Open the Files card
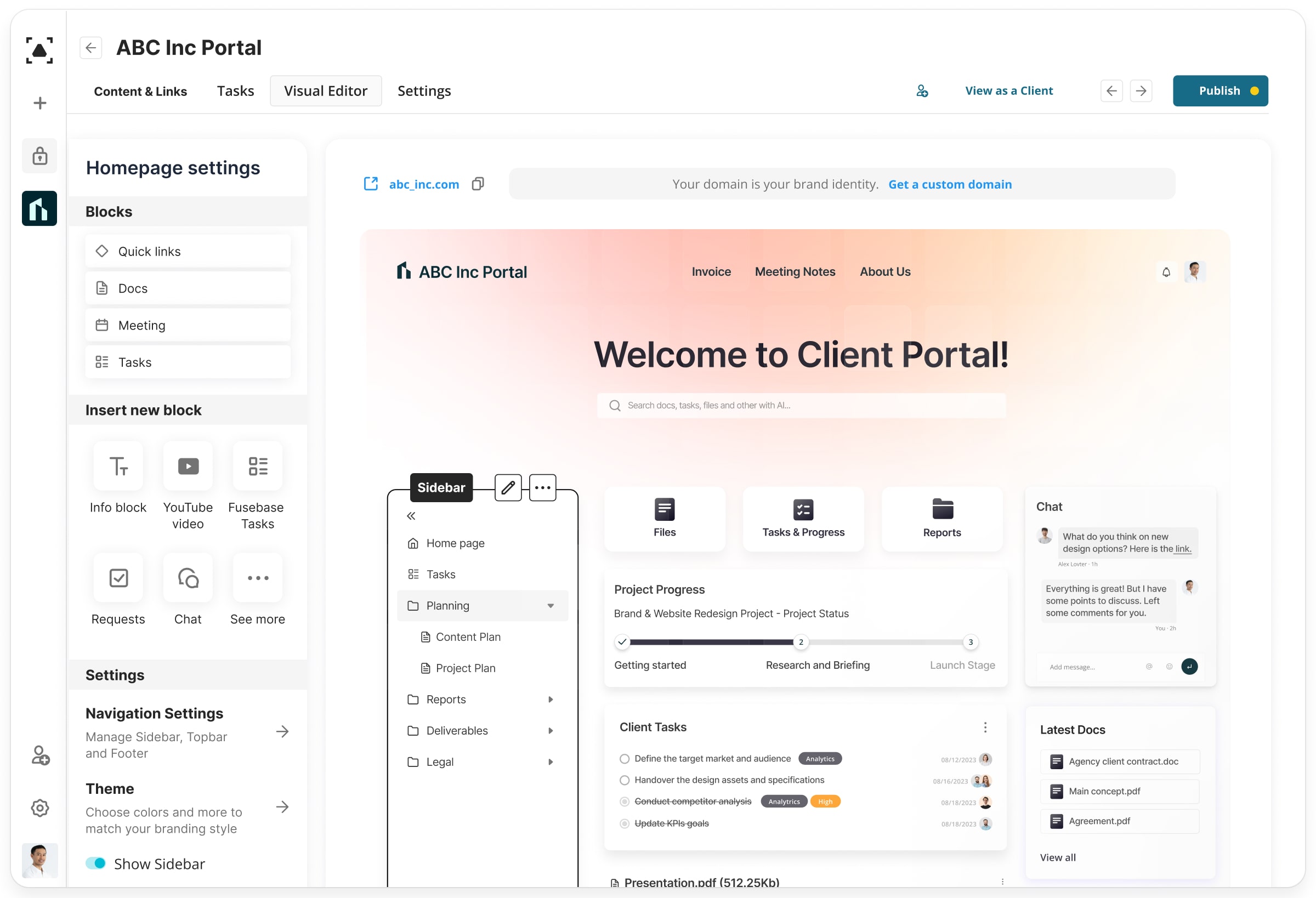The height and width of the screenshot is (898, 1316). click(665, 519)
